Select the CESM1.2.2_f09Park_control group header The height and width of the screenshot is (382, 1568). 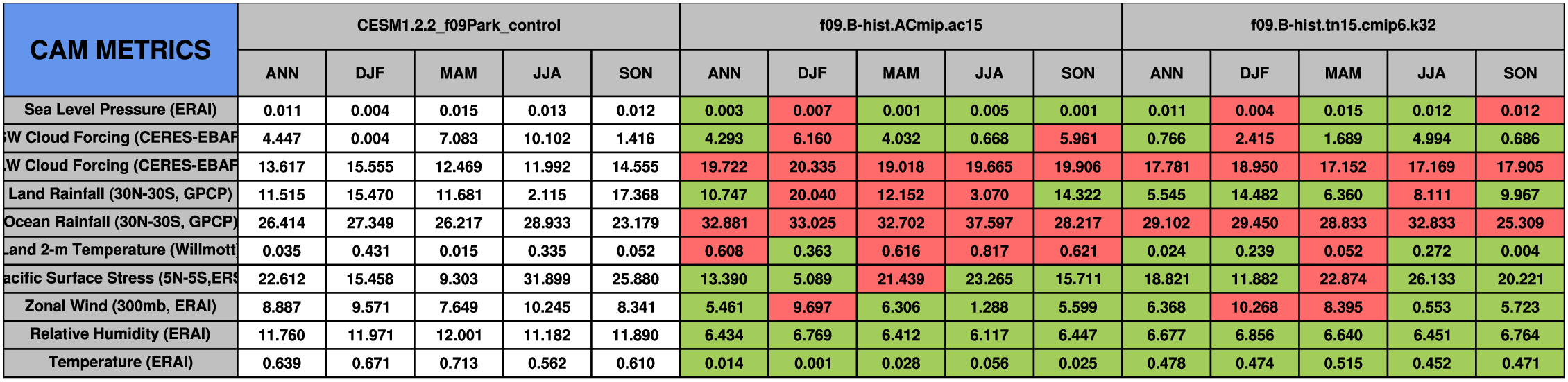(x=459, y=26)
